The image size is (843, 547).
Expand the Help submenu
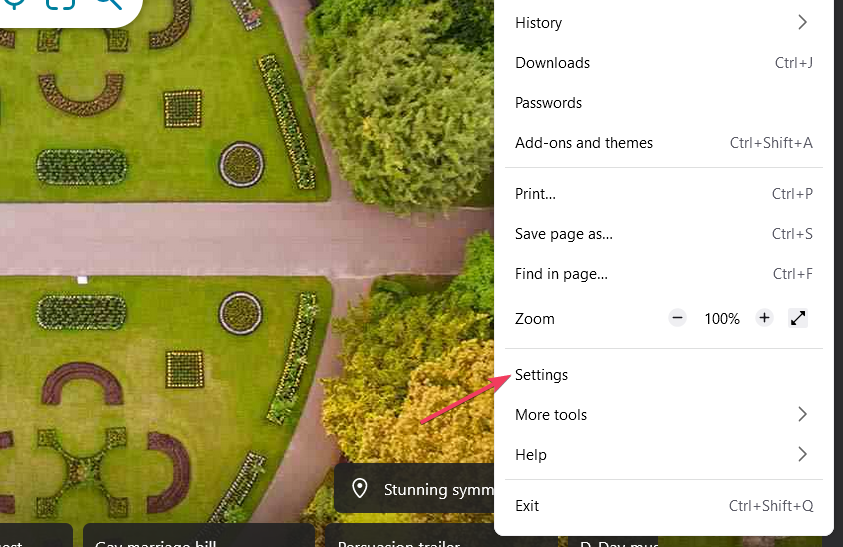coord(663,454)
